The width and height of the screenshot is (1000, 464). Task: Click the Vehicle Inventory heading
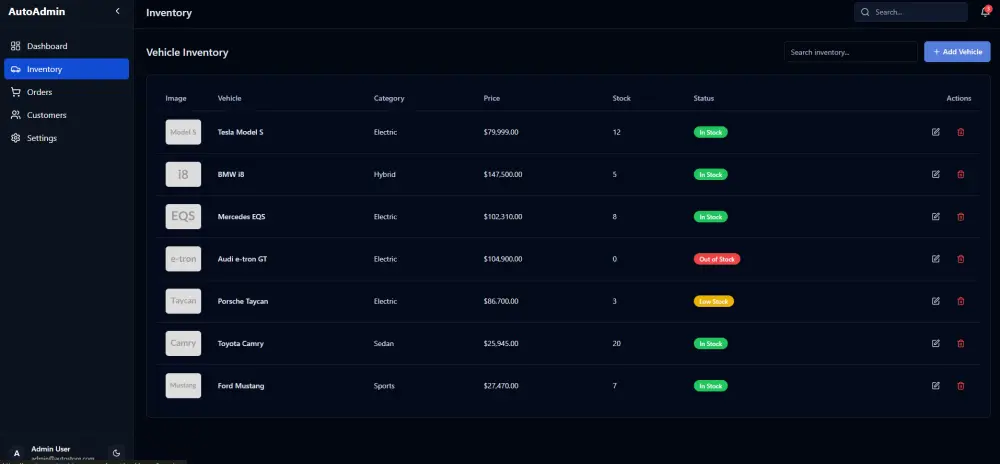pyautogui.click(x=188, y=52)
